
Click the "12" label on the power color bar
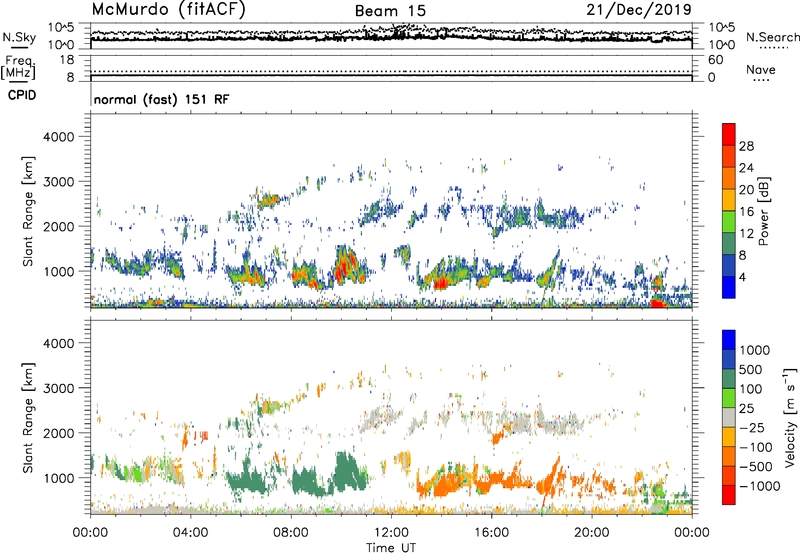click(746, 234)
